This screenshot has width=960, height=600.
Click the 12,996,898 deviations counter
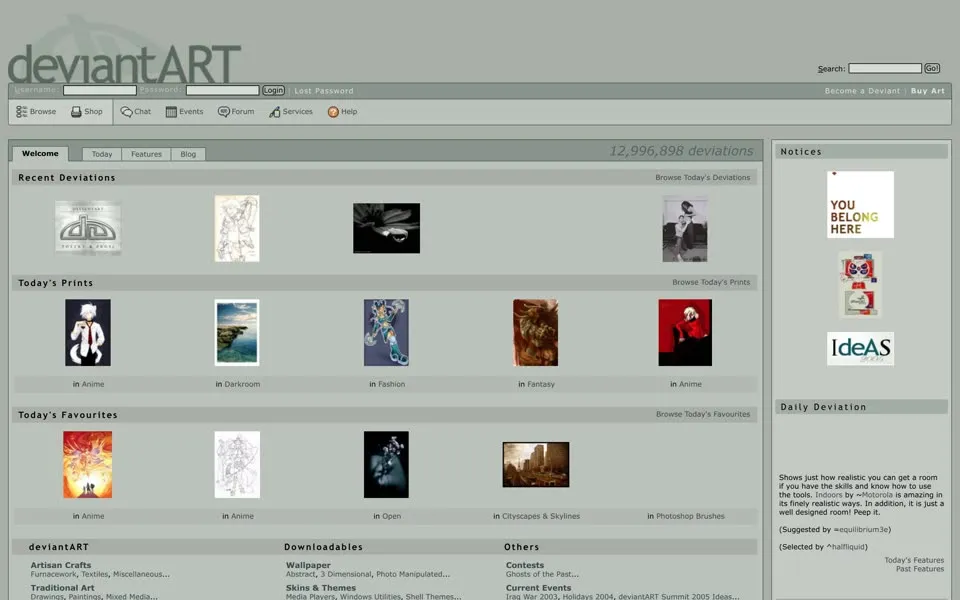click(681, 151)
